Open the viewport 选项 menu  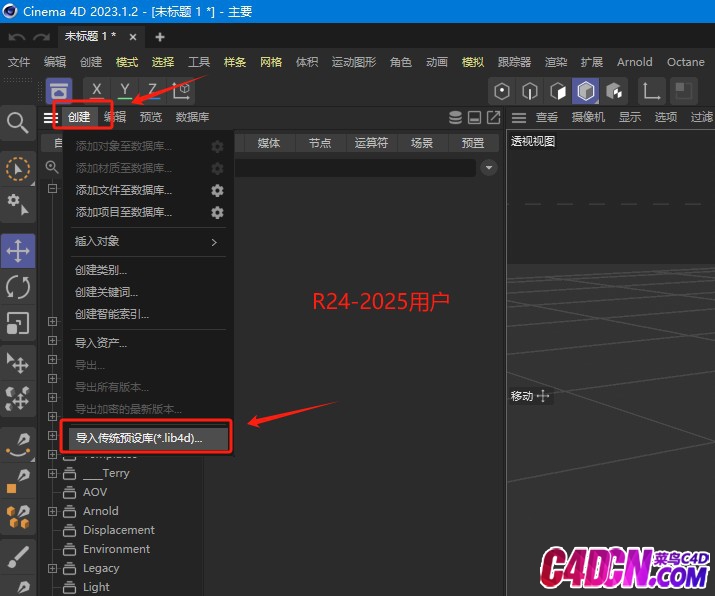(x=666, y=117)
